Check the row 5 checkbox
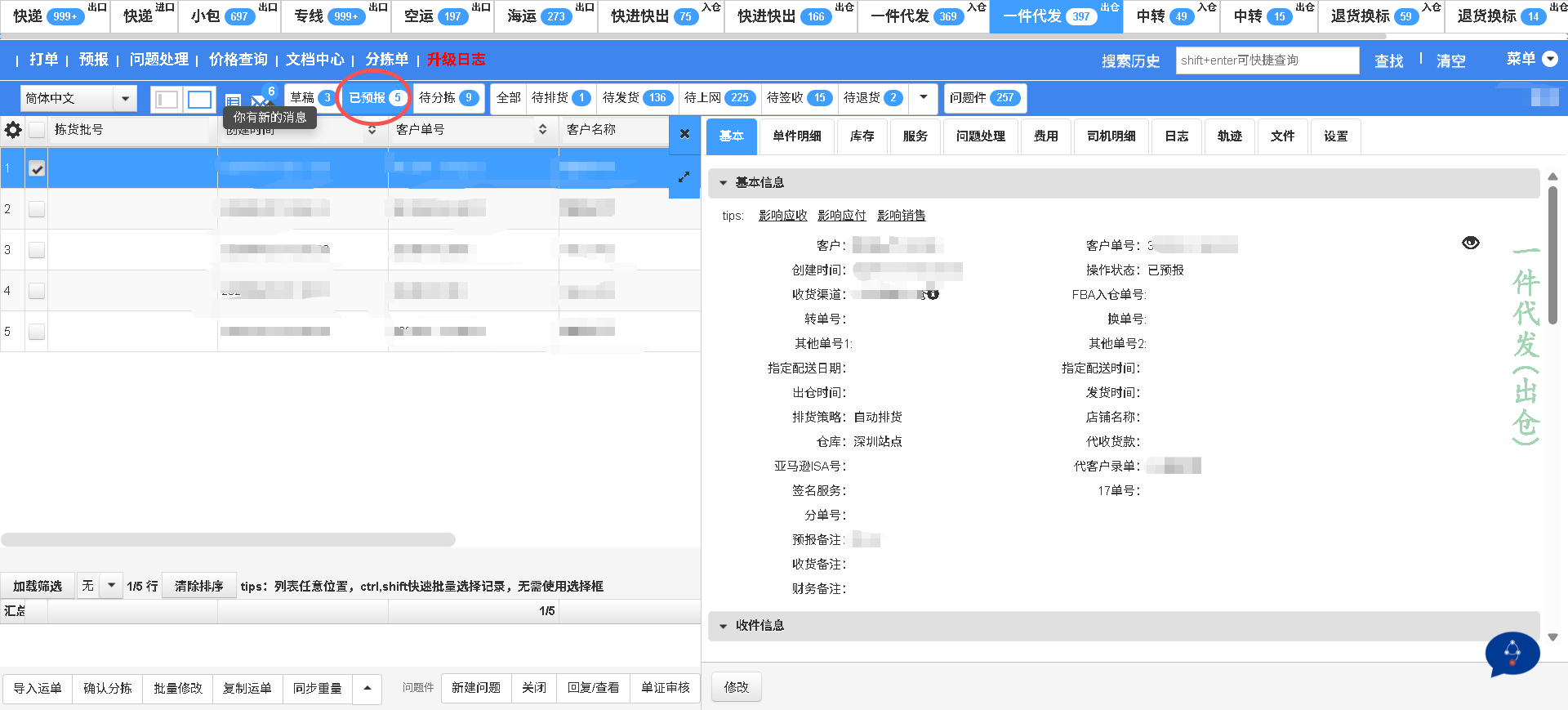 [37, 332]
